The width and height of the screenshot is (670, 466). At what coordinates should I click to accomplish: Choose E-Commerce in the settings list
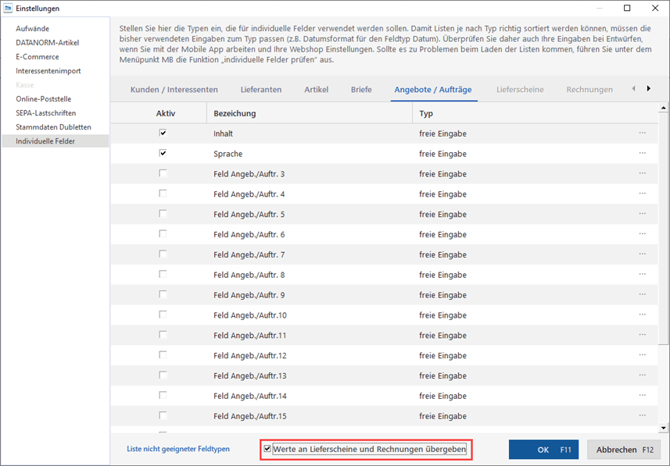click(x=38, y=57)
